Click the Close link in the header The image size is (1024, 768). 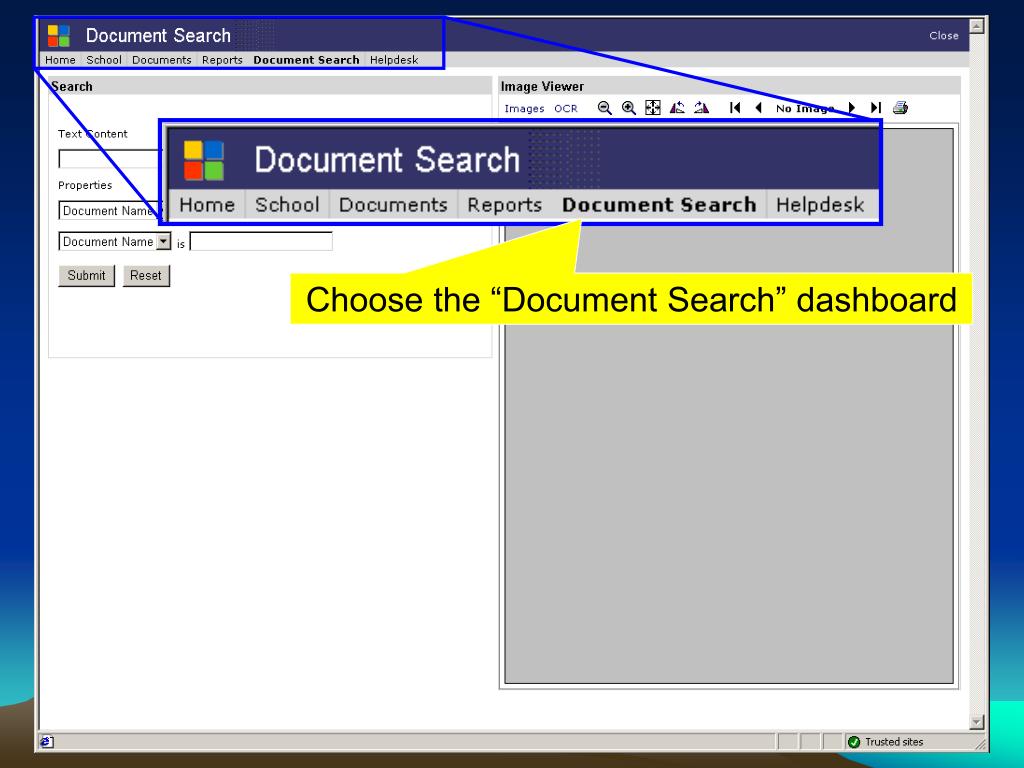click(x=944, y=36)
